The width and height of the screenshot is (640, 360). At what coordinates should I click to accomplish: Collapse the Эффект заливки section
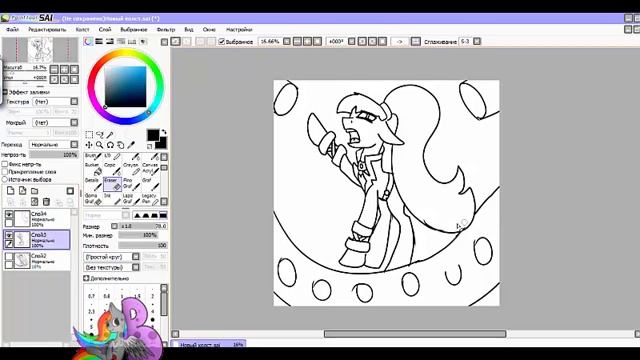(5, 92)
